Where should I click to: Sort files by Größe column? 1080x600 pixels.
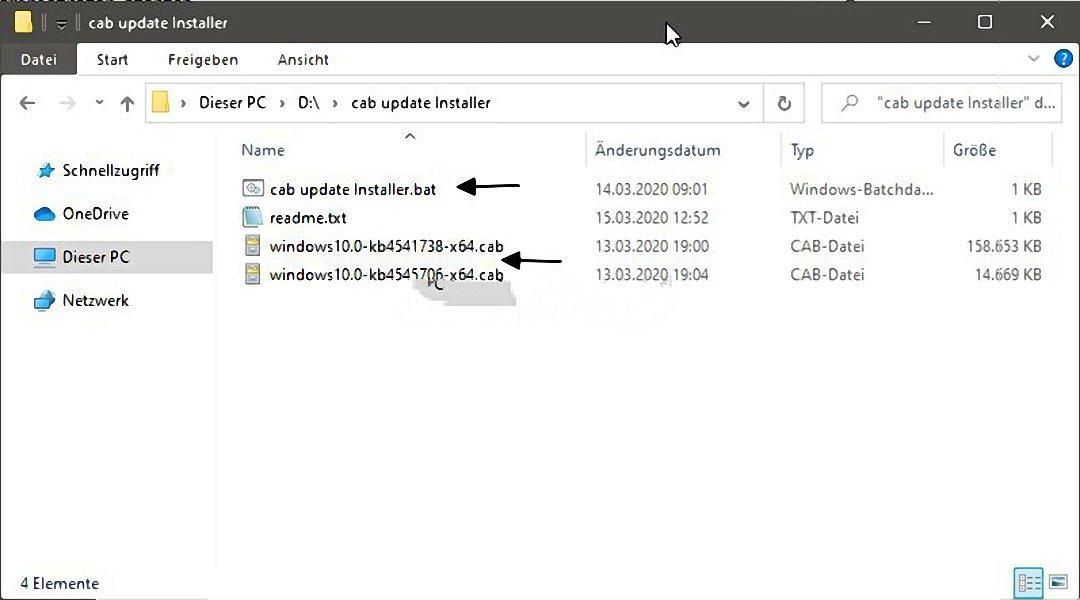click(975, 150)
